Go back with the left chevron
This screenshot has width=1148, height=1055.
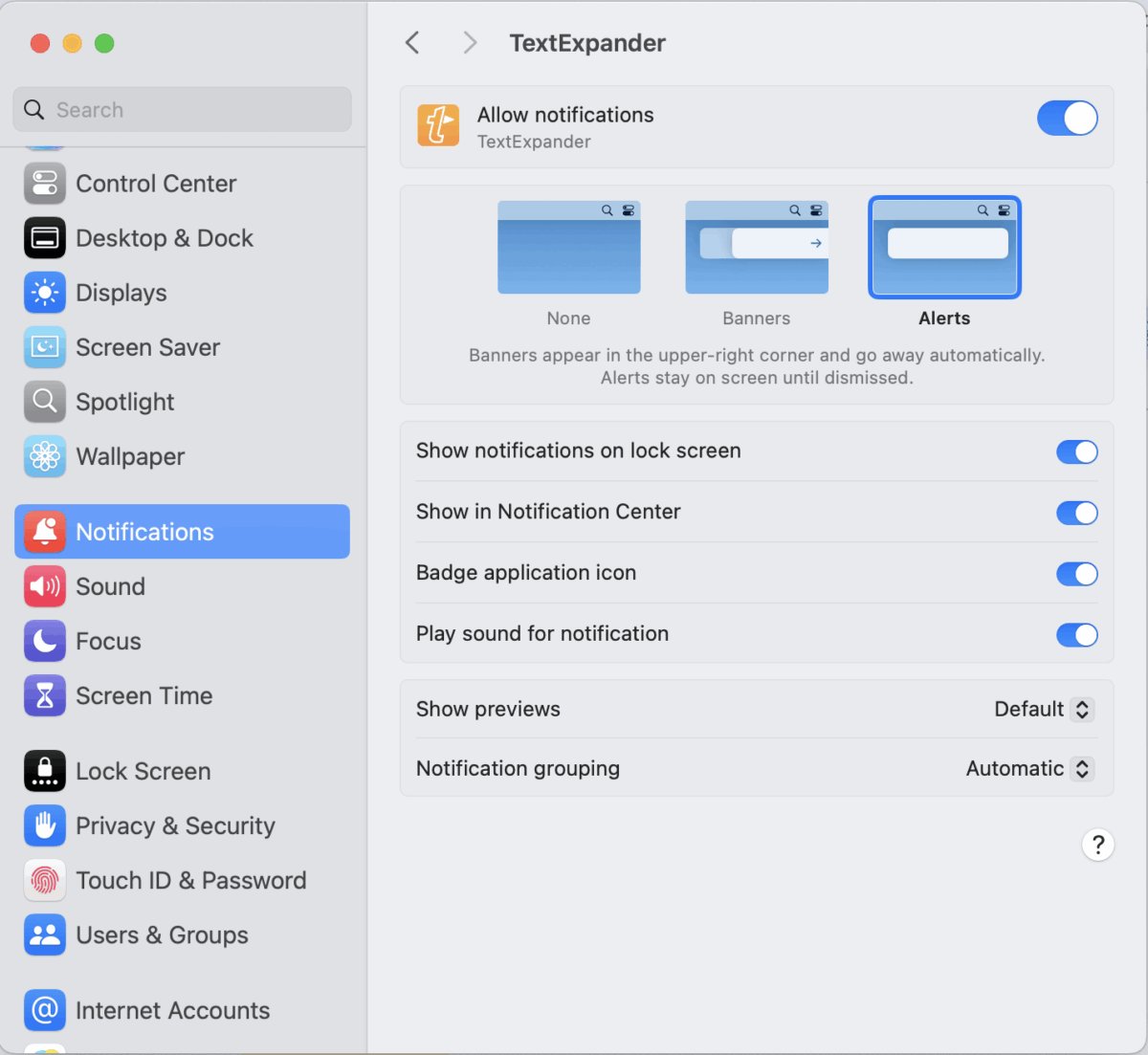click(413, 43)
